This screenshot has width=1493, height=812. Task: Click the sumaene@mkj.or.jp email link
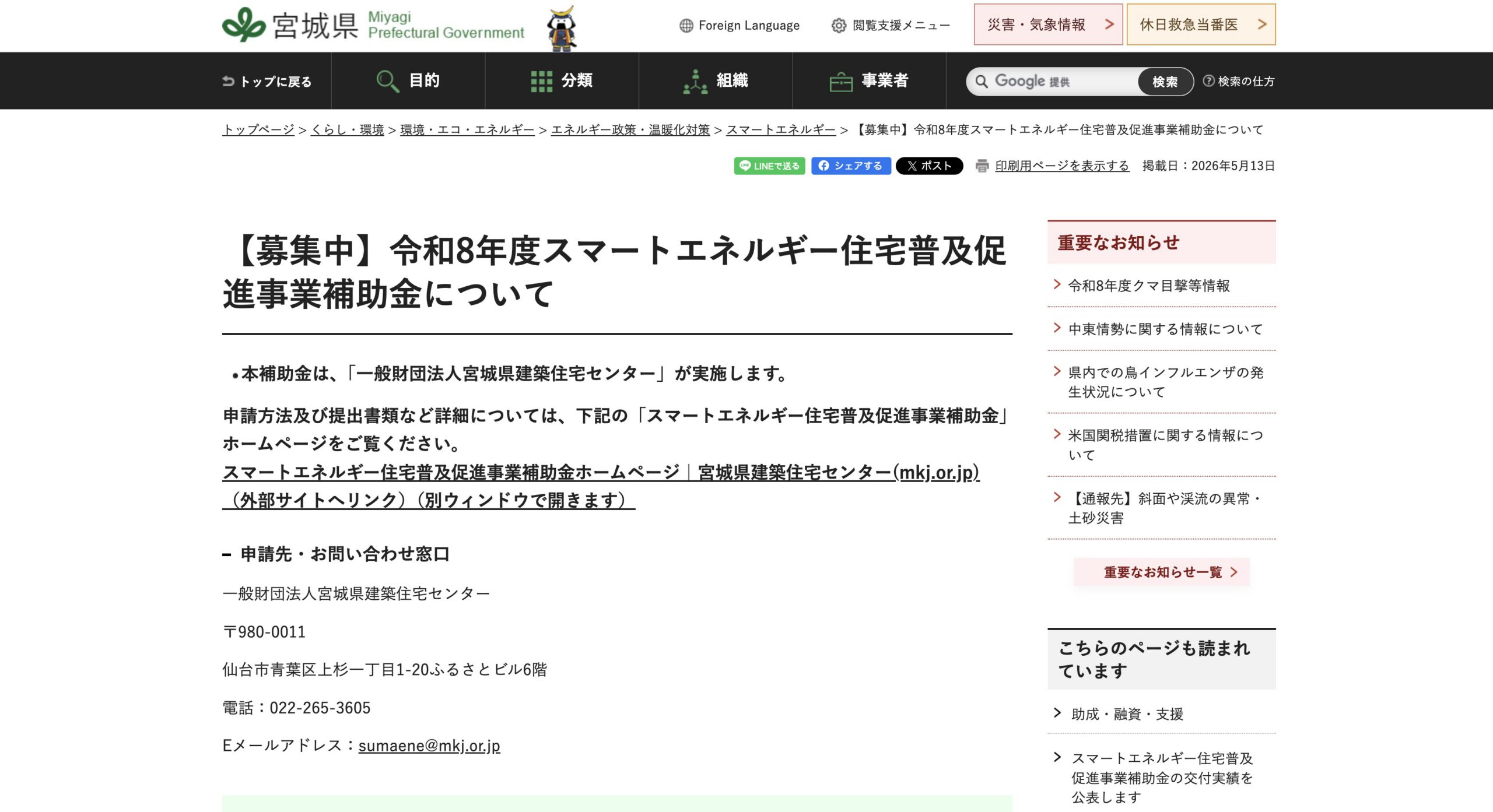pos(429,746)
